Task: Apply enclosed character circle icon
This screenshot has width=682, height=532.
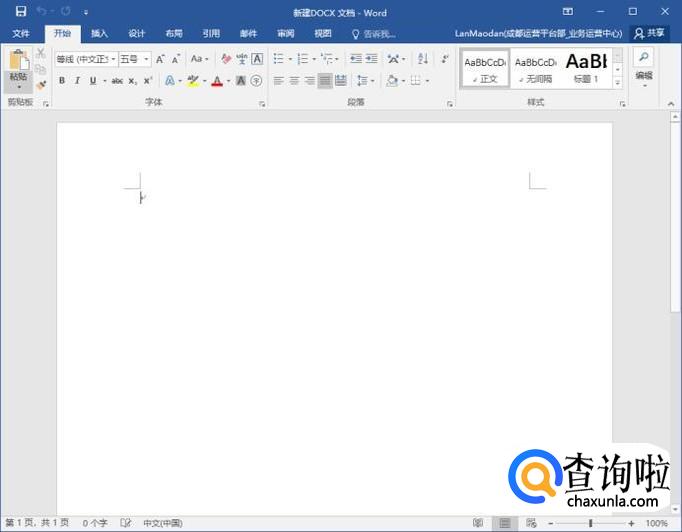Action: coord(257,80)
